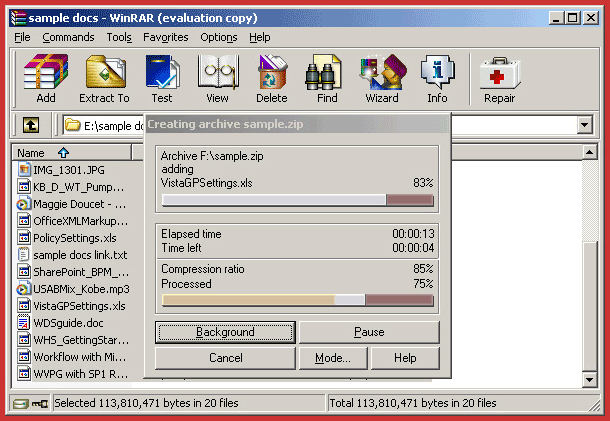This screenshot has height=421, width=610.
Task: Click the drive icon in status bar
Action: [x=20, y=404]
